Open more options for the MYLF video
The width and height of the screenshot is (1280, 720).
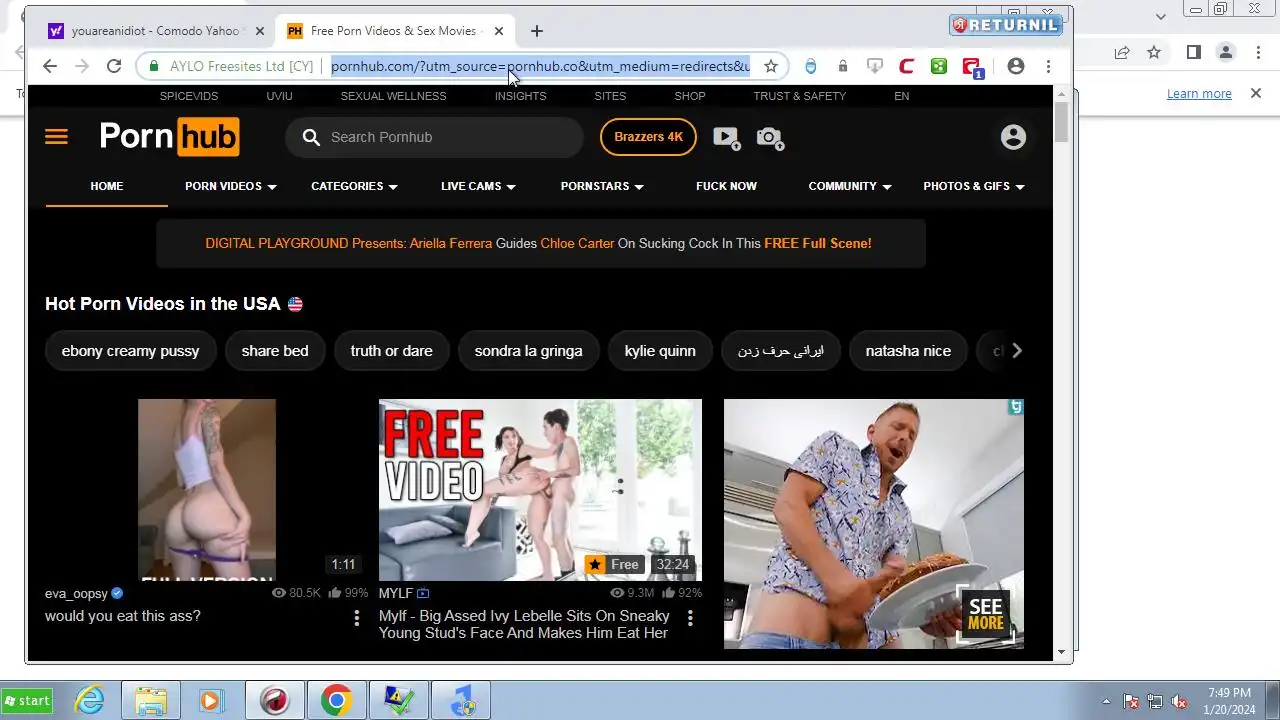point(690,618)
